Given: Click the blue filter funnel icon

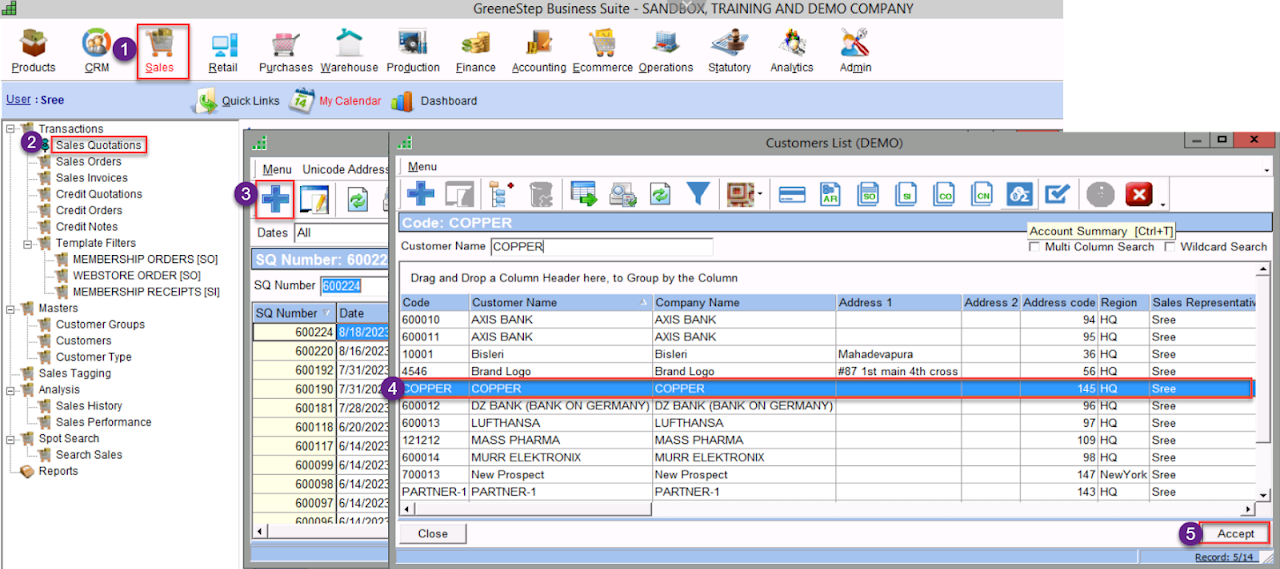Looking at the screenshot, I should coord(697,193).
